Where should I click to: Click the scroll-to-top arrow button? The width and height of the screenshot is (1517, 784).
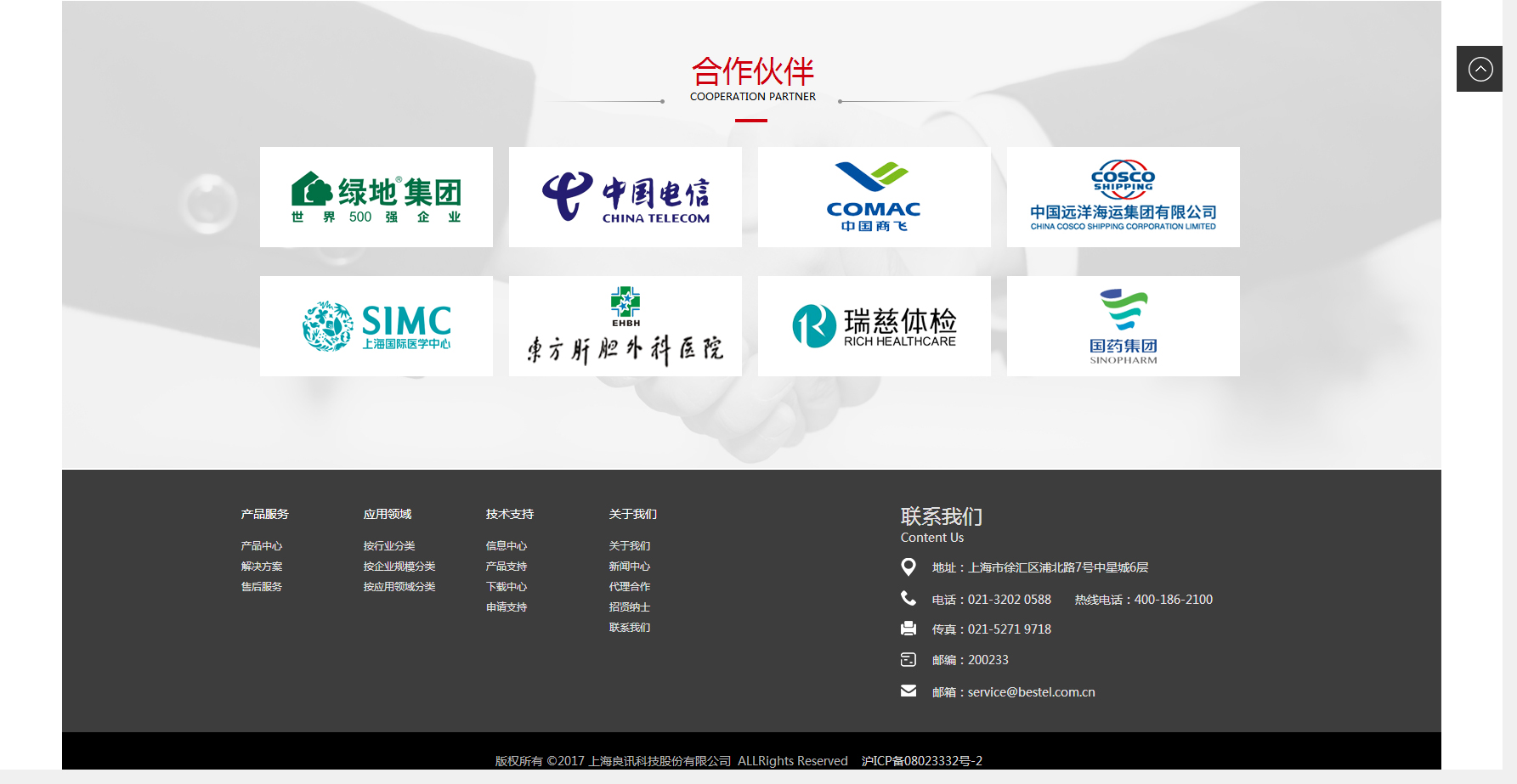[1480, 69]
